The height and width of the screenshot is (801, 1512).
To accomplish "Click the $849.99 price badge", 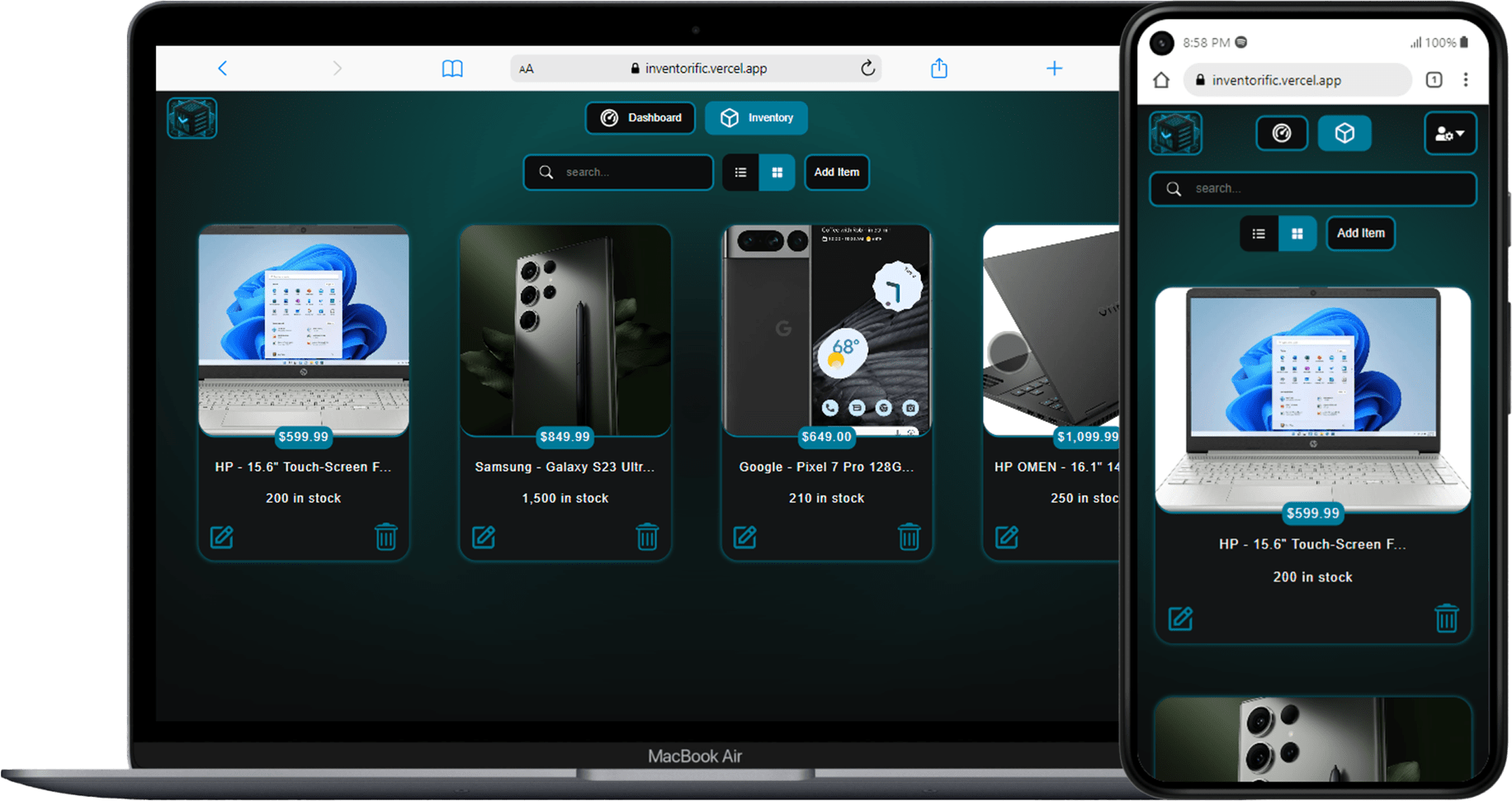I will click(565, 437).
